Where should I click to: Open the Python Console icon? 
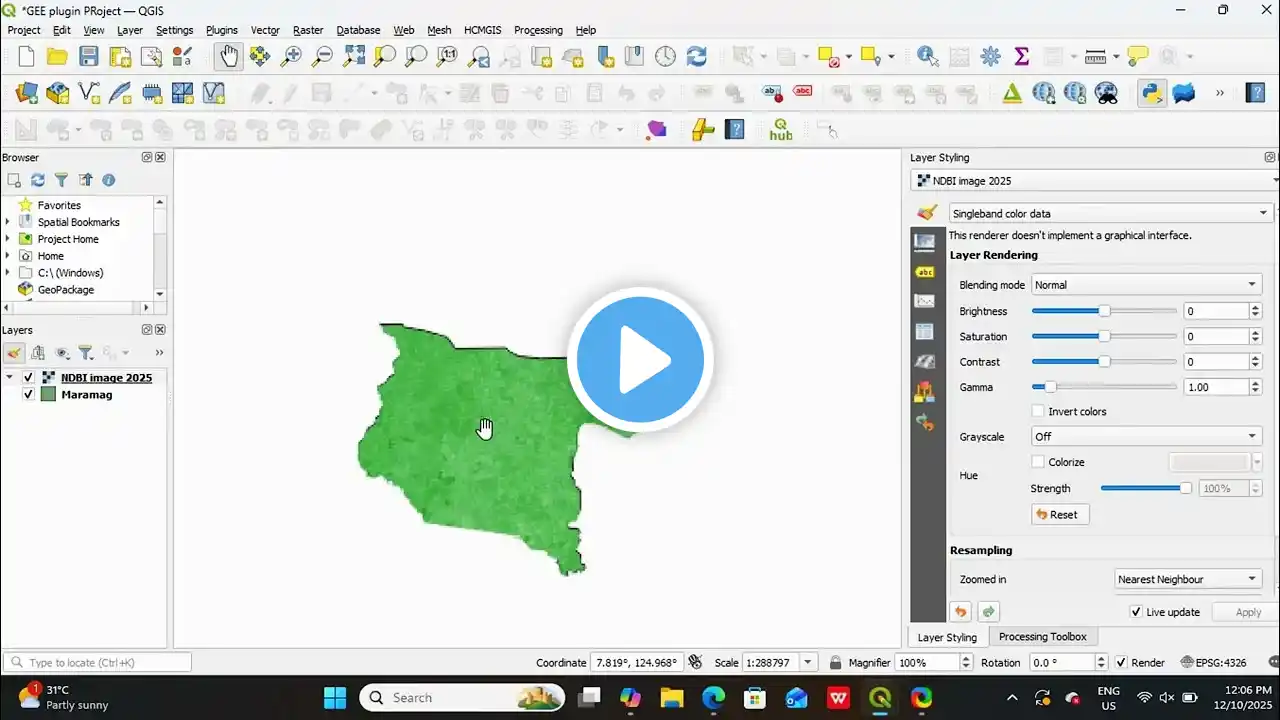1152,93
